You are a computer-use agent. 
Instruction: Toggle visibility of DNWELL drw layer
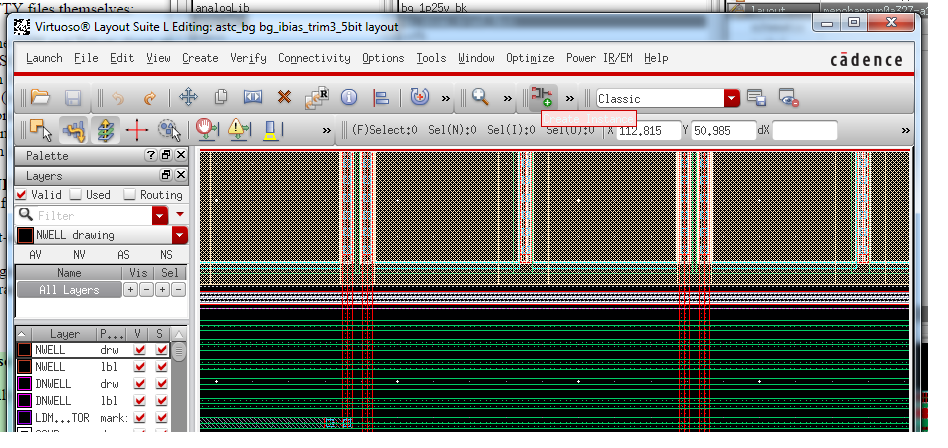click(x=139, y=383)
